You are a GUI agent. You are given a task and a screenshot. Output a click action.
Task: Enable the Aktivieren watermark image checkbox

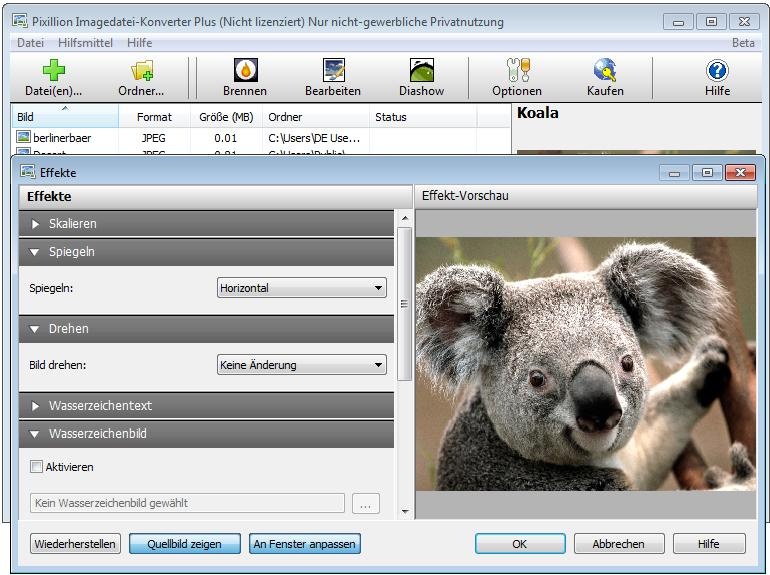coord(37,467)
